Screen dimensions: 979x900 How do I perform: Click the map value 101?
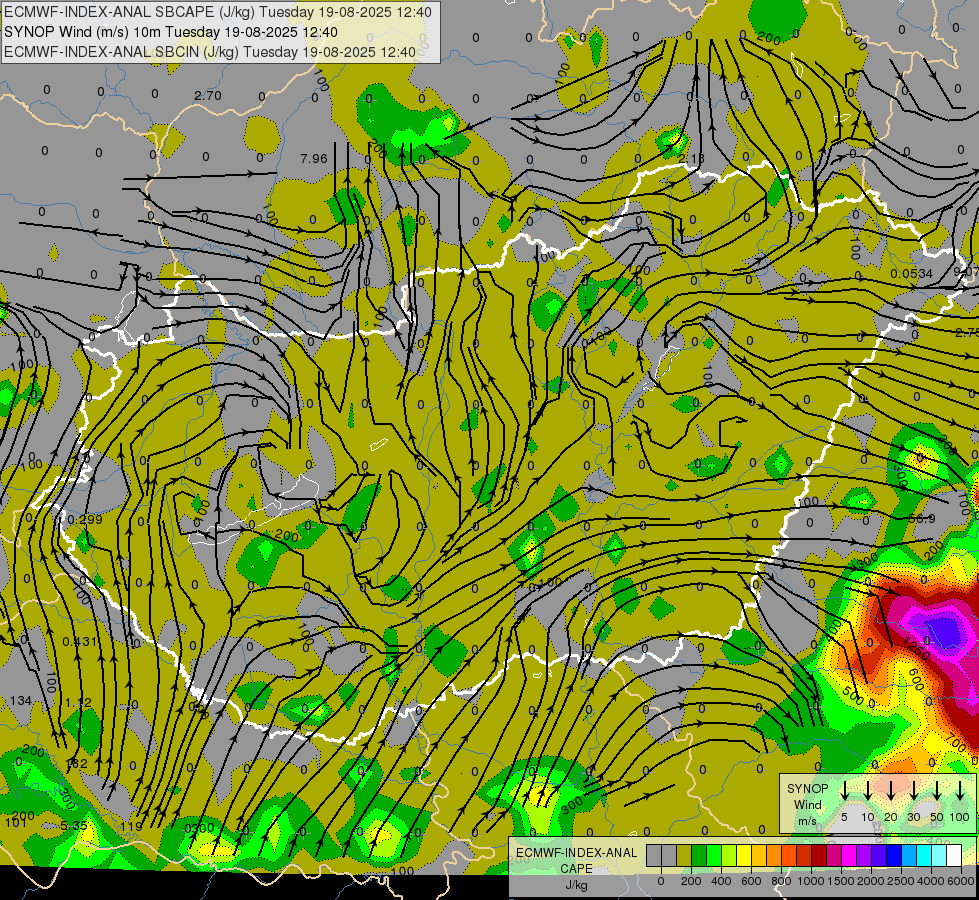coord(16,822)
